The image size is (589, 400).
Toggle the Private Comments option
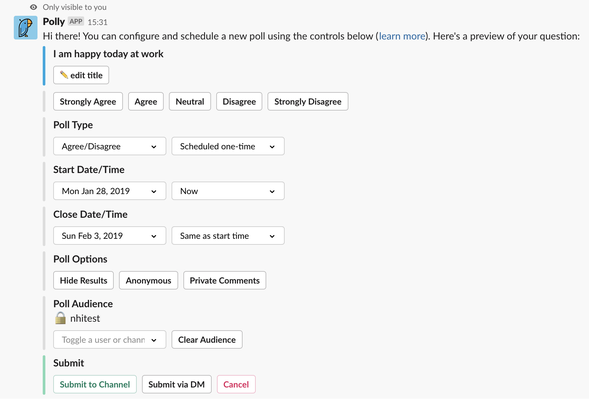tap(225, 281)
